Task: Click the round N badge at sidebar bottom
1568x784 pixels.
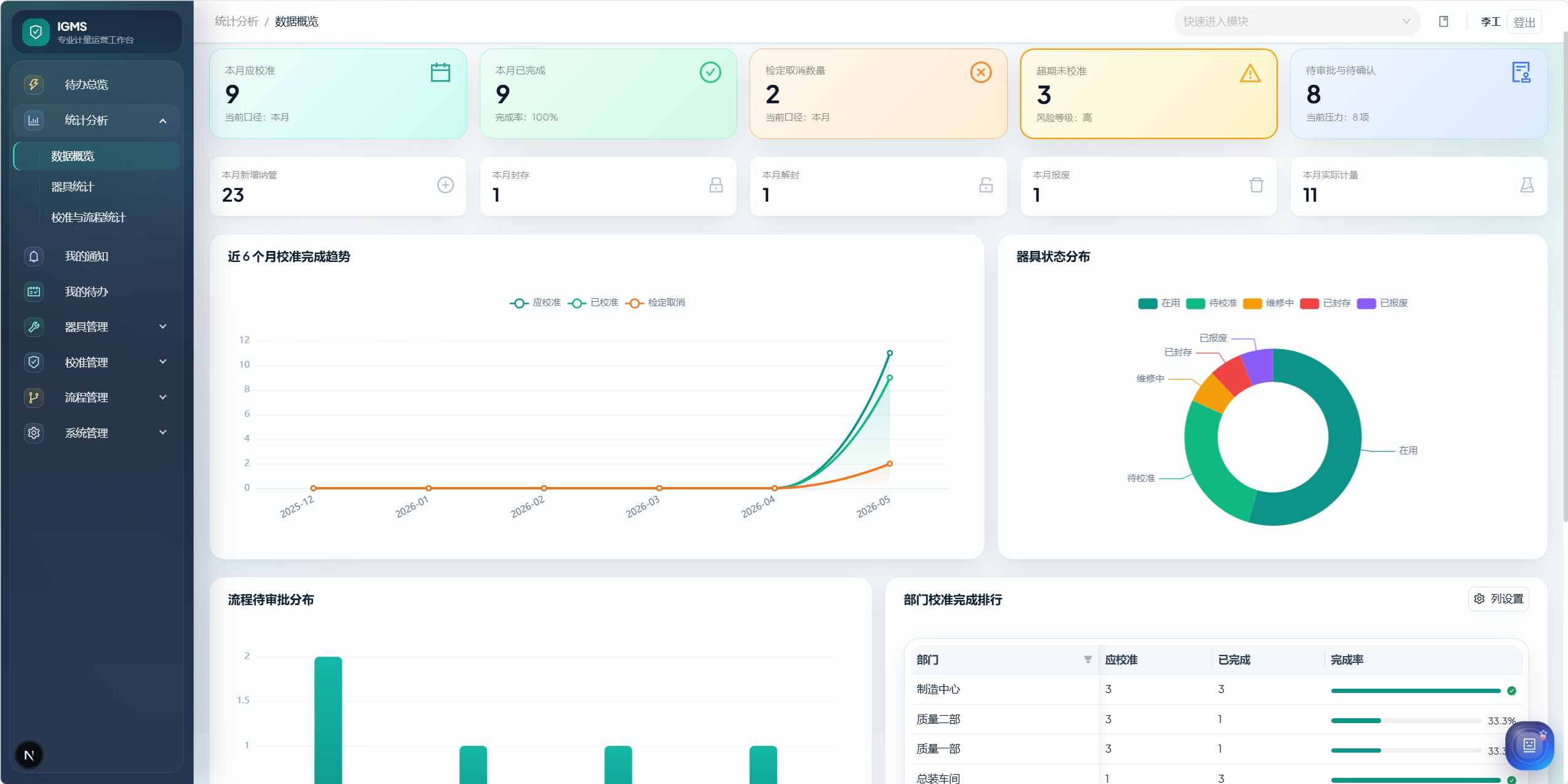Action: coord(29,755)
